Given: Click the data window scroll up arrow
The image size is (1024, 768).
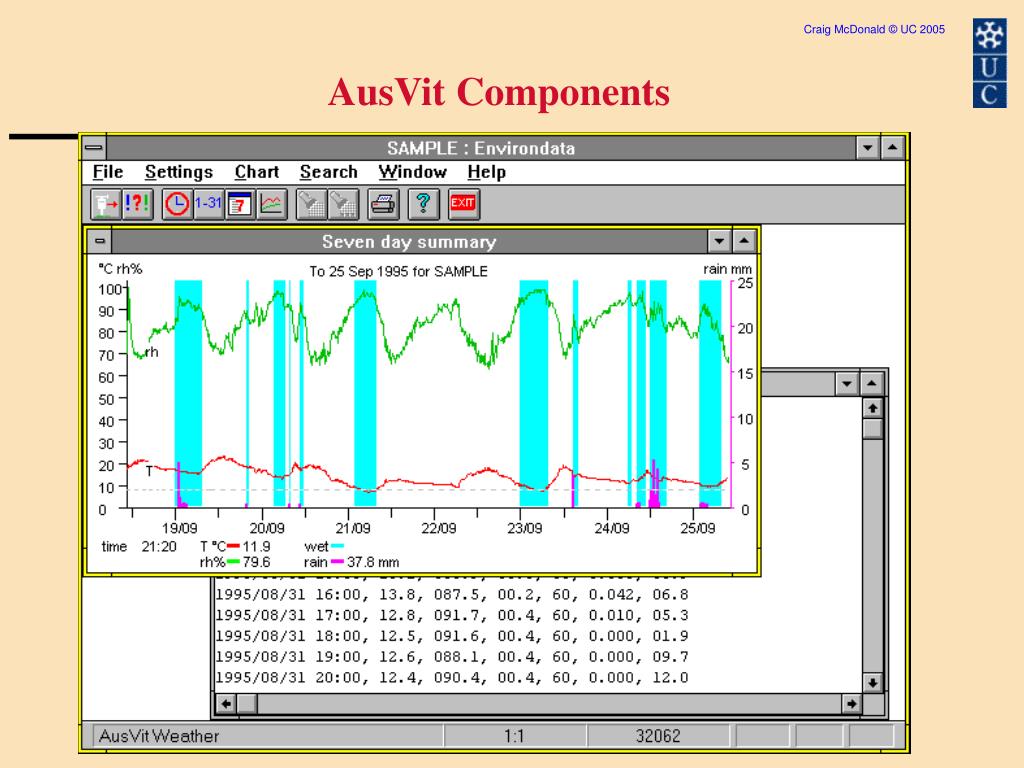Looking at the screenshot, I should [872, 409].
